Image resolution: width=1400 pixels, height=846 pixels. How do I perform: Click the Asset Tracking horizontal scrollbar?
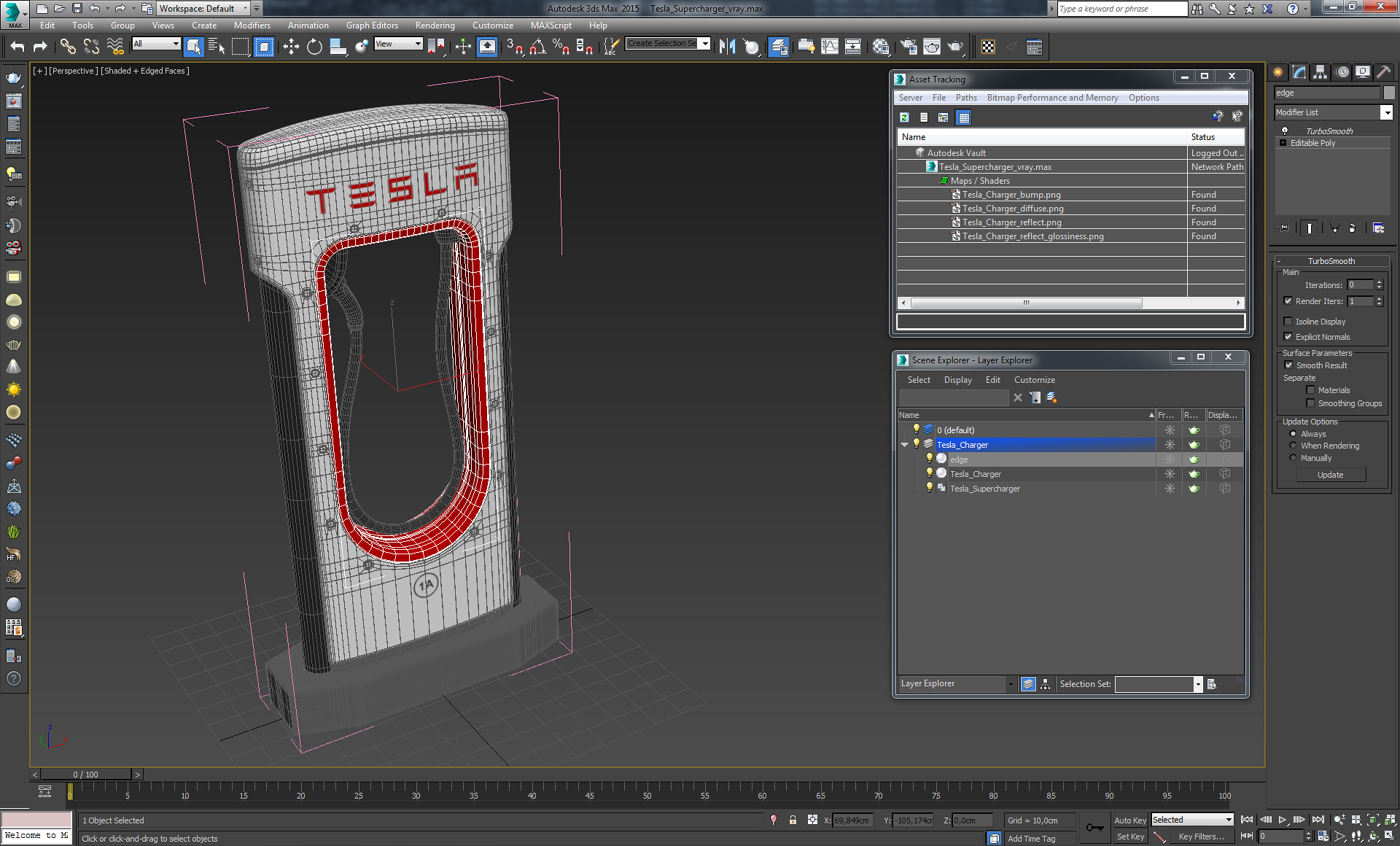pyautogui.click(x=1026, y=303)
